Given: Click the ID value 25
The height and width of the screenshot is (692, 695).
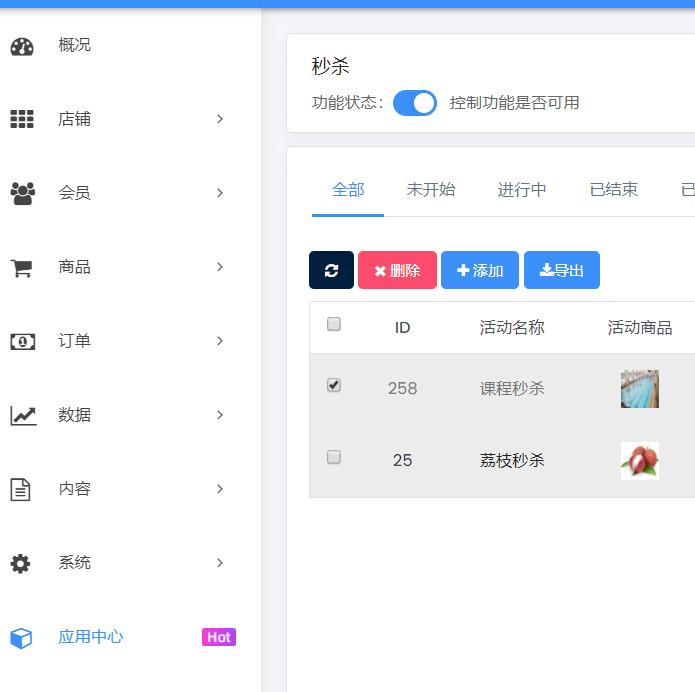Looking at the screenshot, I should (x=402, y=460).
